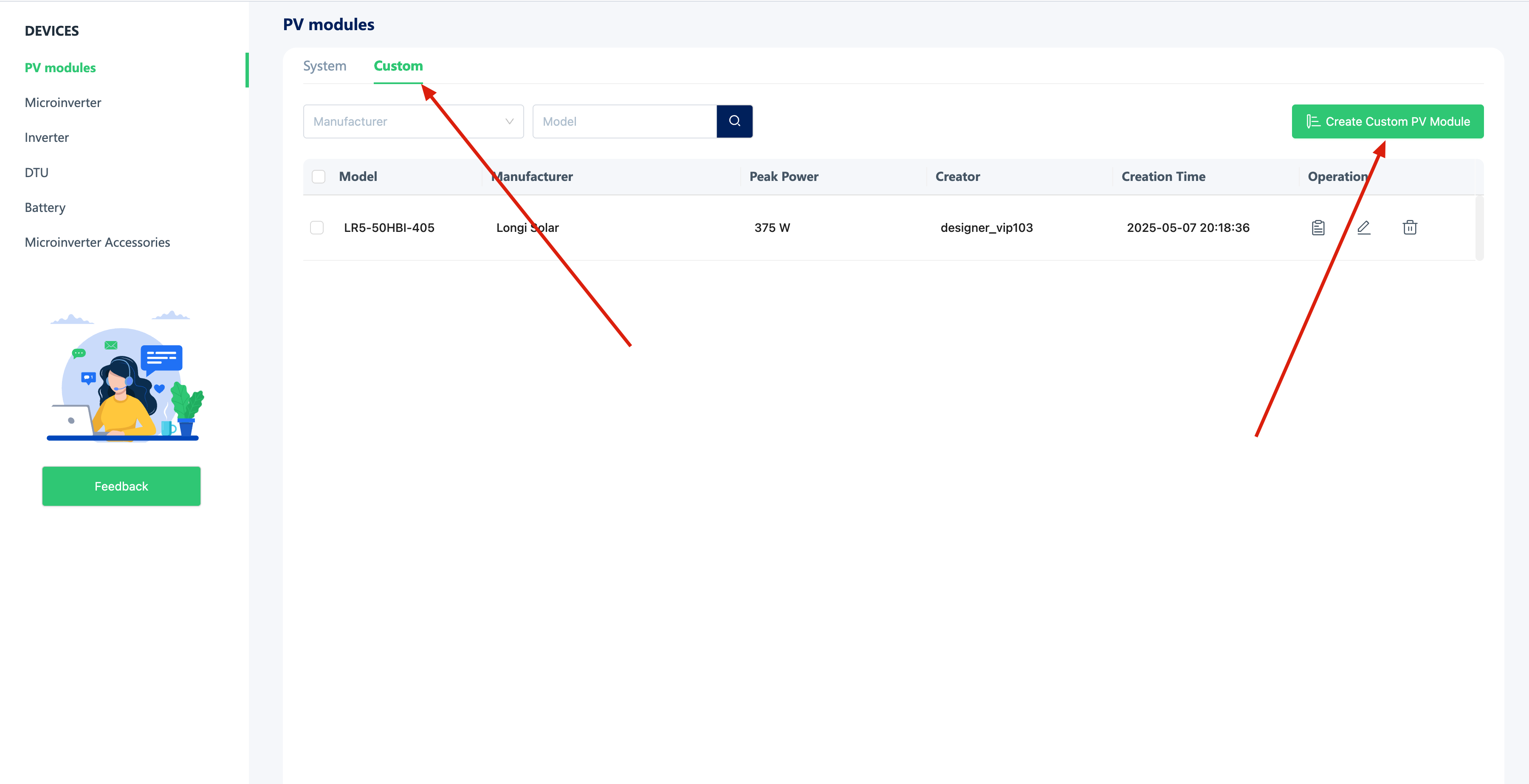
Task: Click the edit pencil icon for LR5-50HBI-405
Action: tap(1363, 227)
